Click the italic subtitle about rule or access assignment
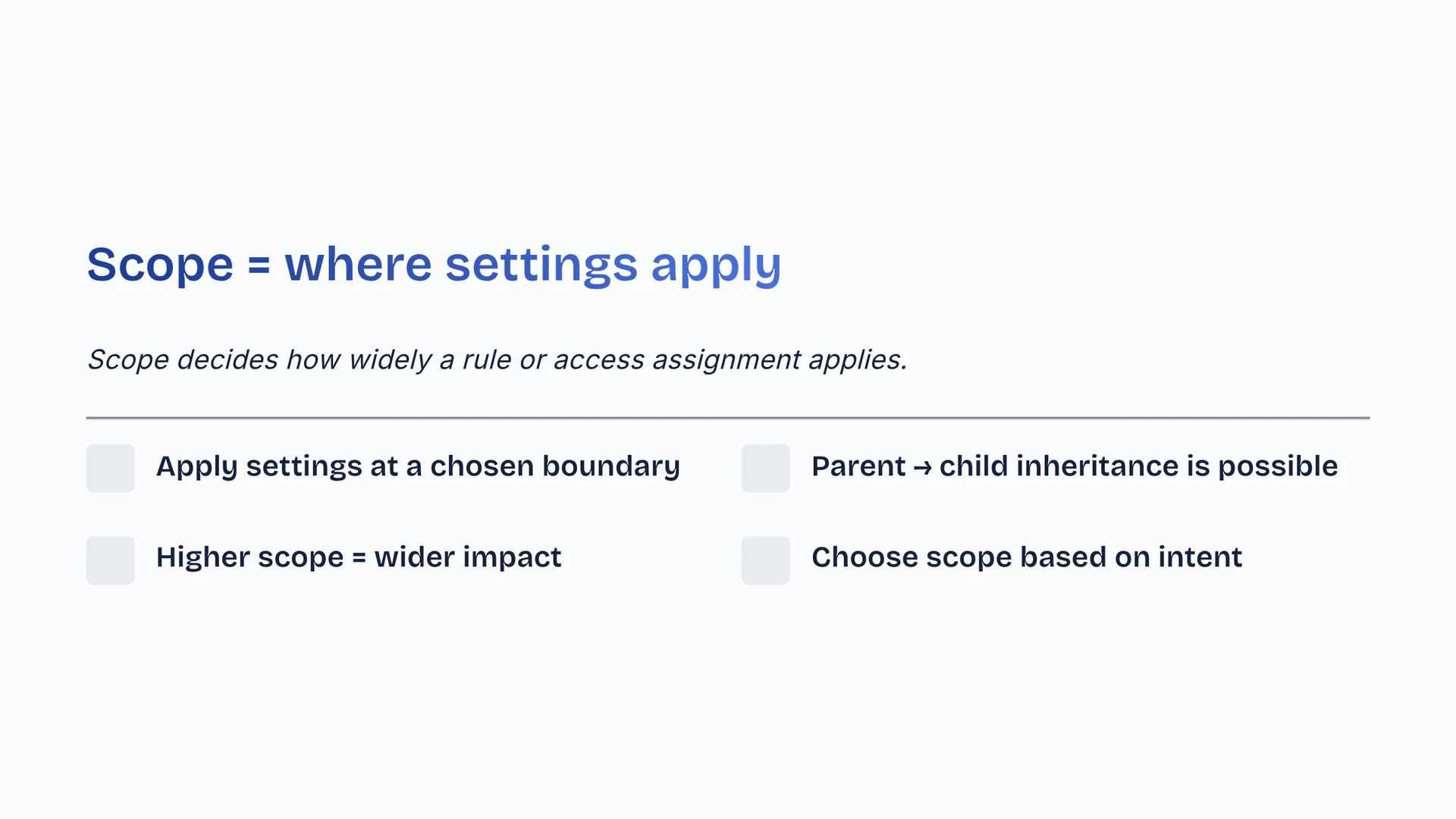The width and height of the screenshot is (1456, 819). click(x=497, y=359)
